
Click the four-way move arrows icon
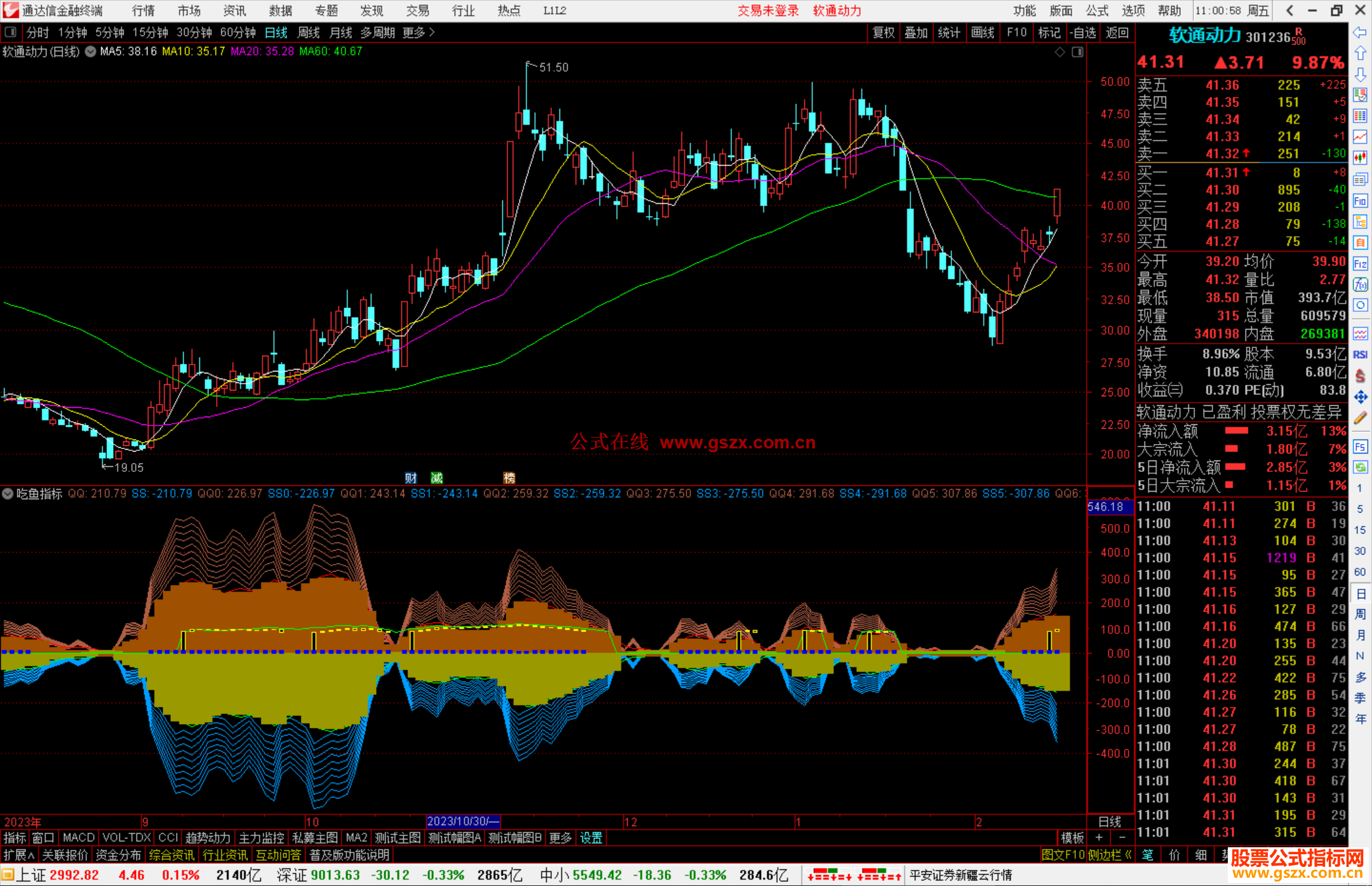click(1360, 397)
